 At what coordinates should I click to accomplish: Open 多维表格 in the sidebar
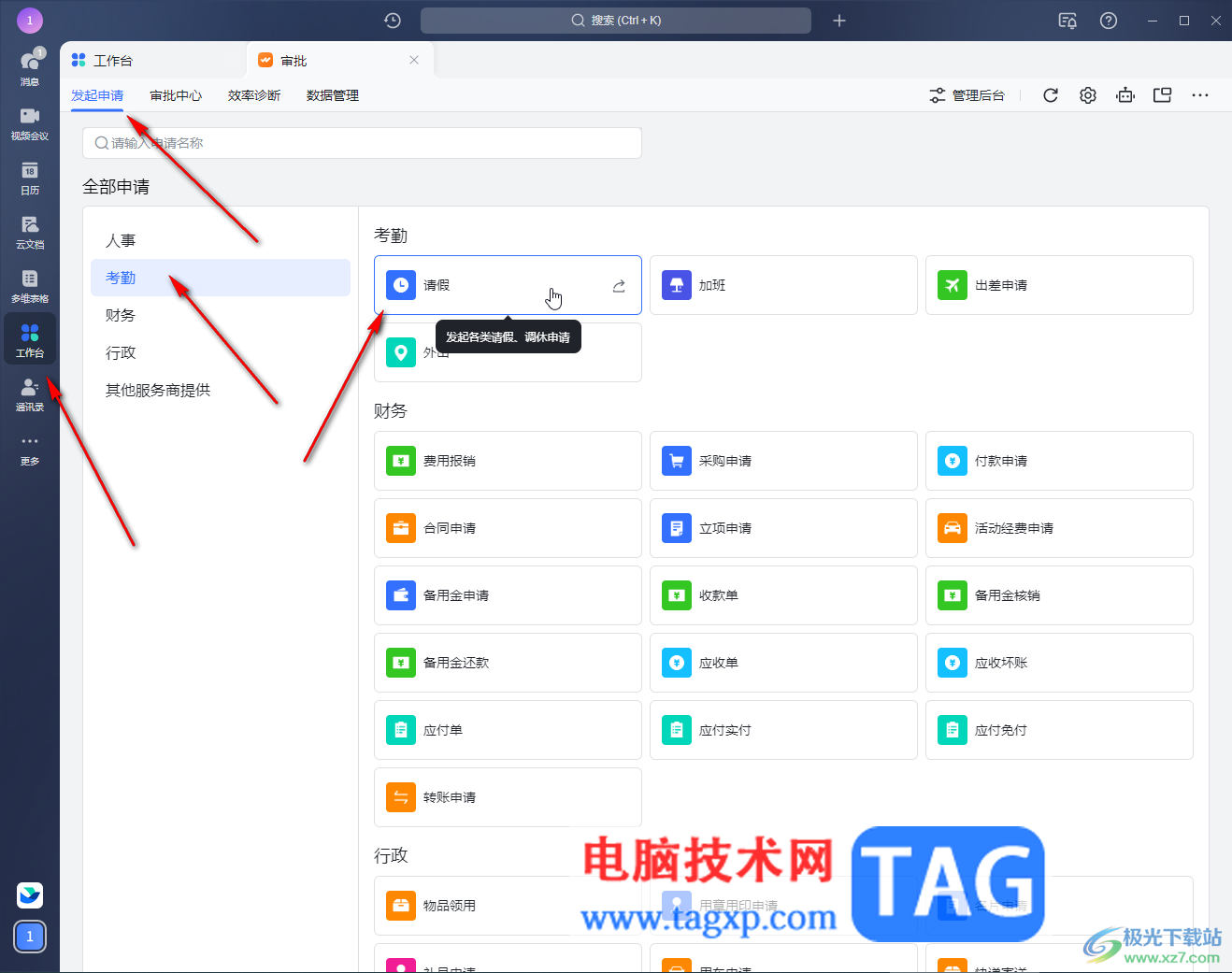[x=30, y=285]
